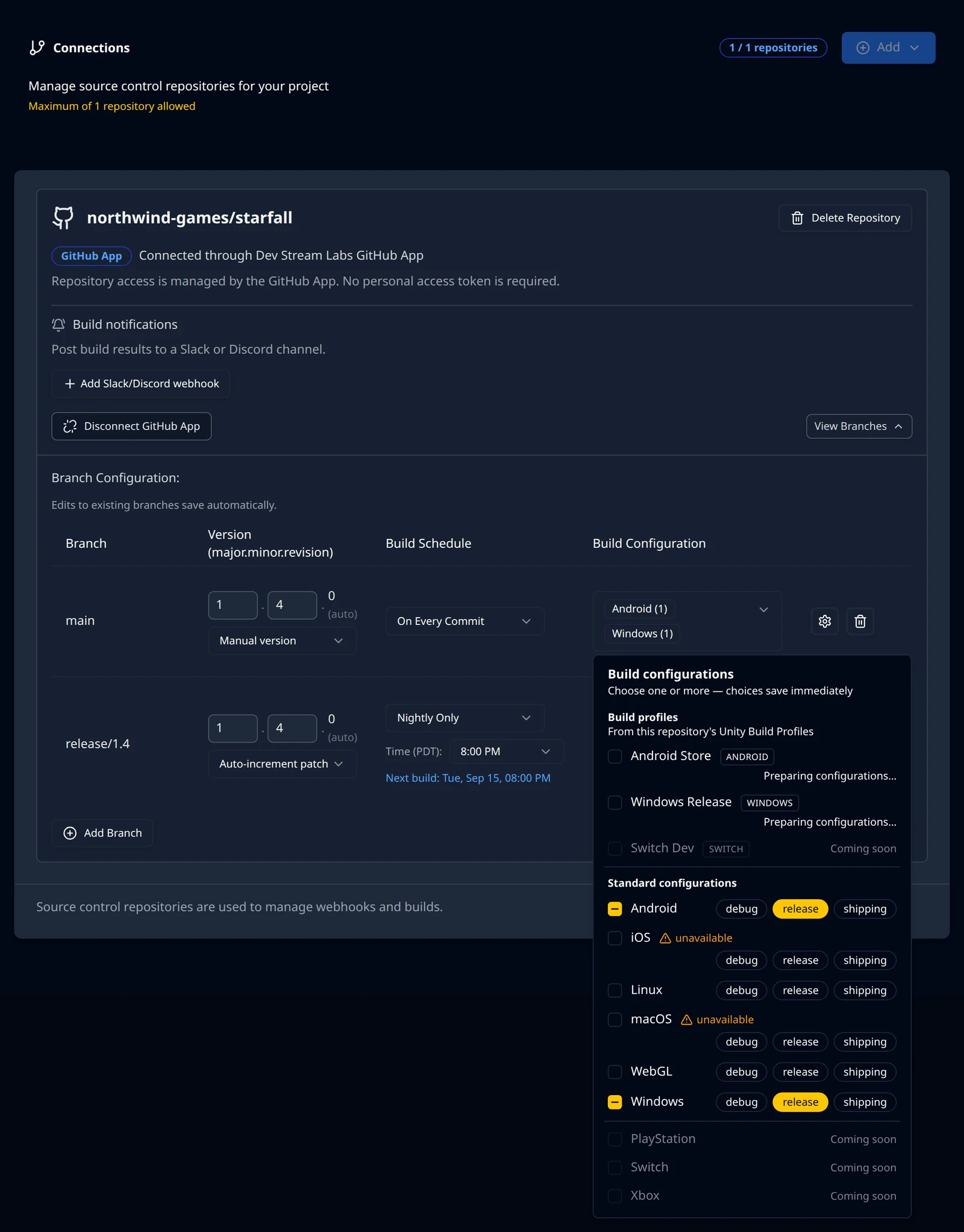Select Linux release configuration
Image resolution: width=964 pixels, height=1232 pixels.
pos(800,990)
